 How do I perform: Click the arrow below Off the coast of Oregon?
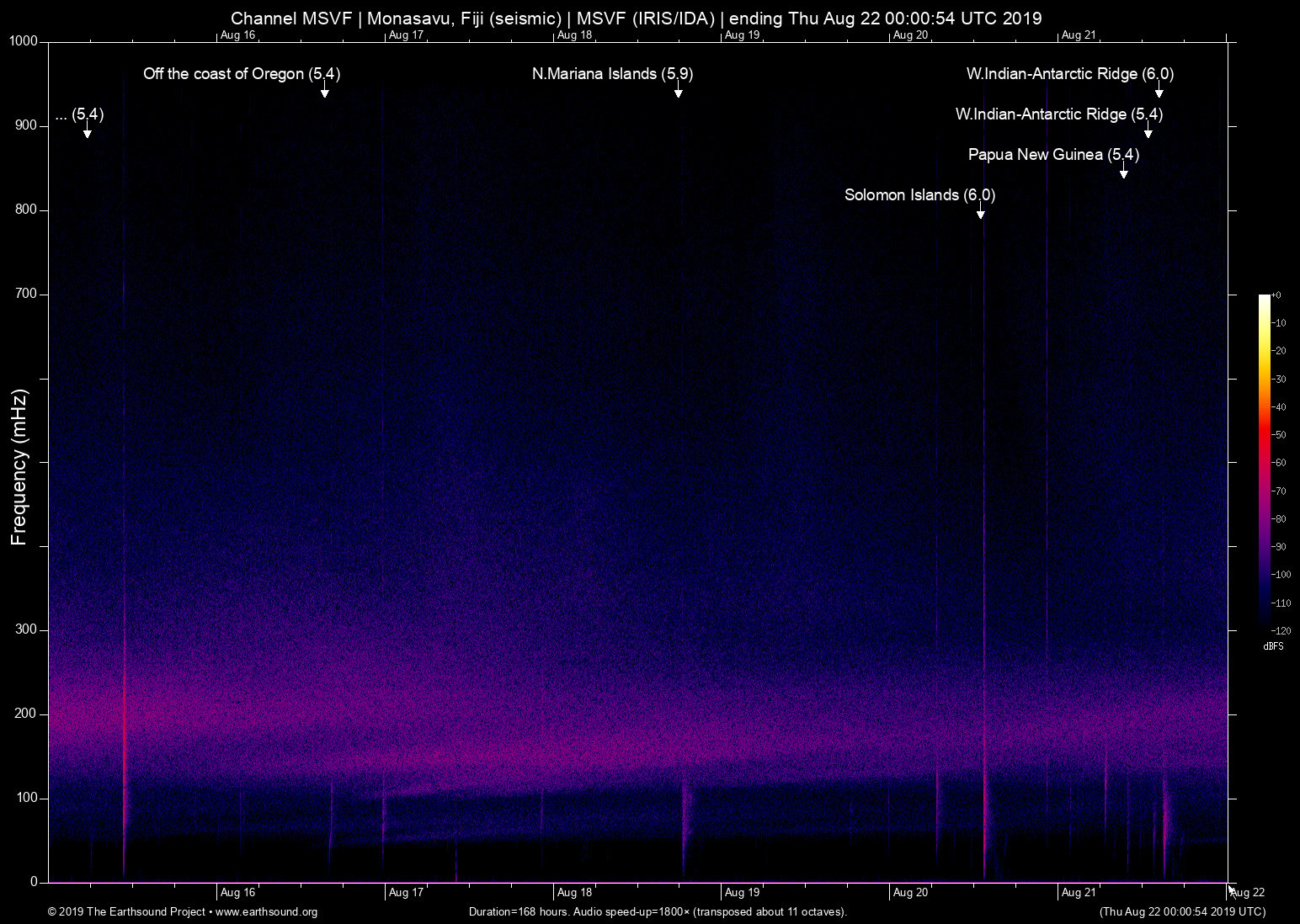pos(324,93)
